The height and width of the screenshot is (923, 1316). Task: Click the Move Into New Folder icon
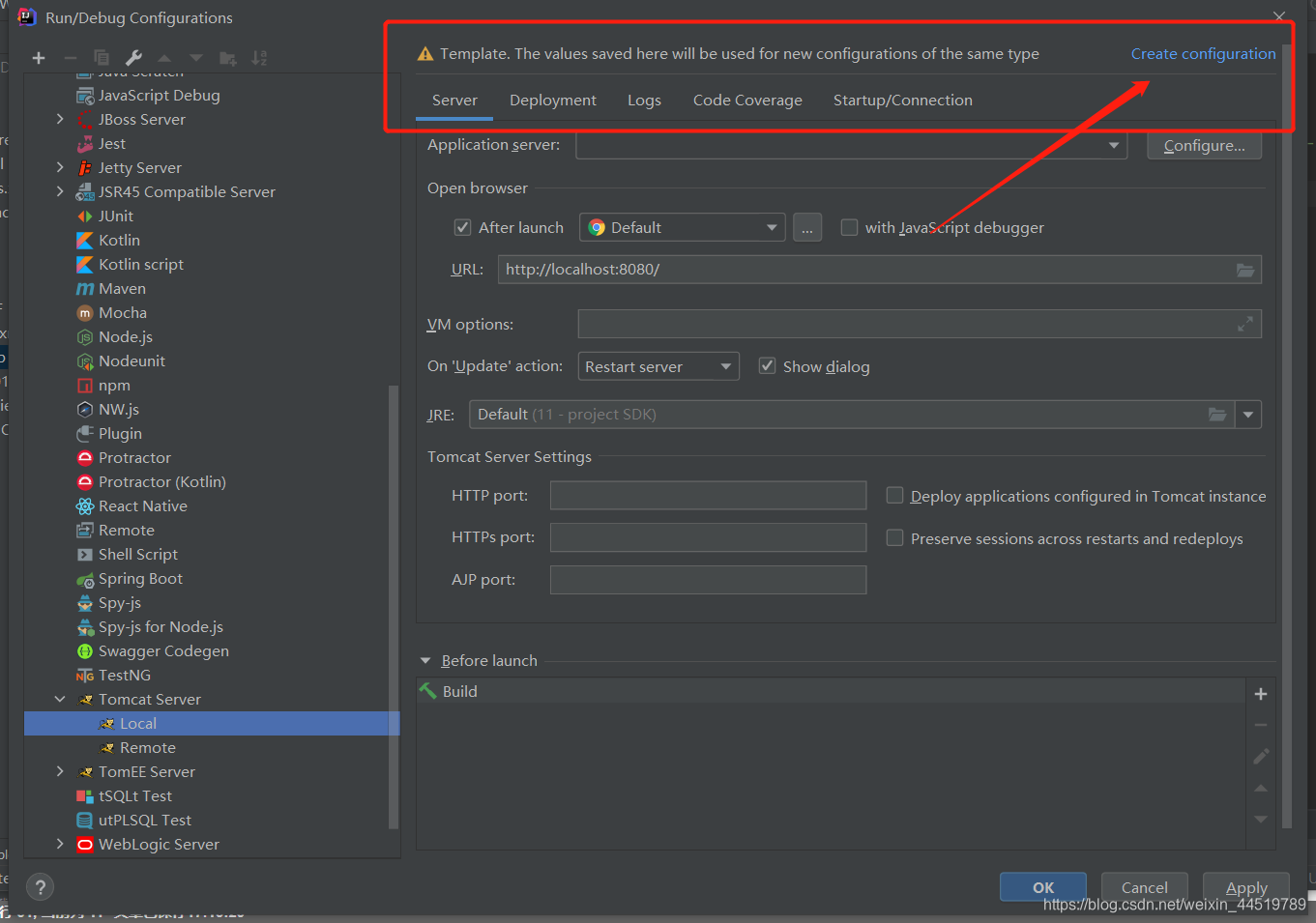tap(228, 58)
